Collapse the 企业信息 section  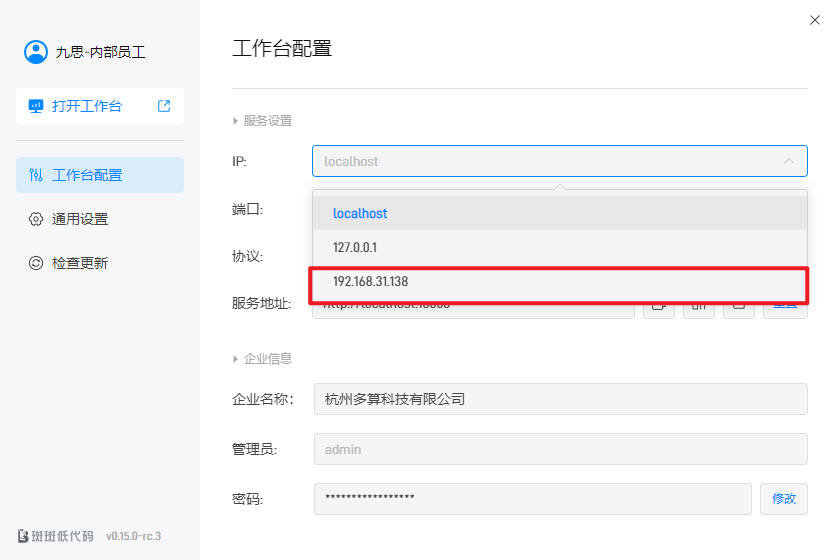pyautogui.click(x=236, y=358)
